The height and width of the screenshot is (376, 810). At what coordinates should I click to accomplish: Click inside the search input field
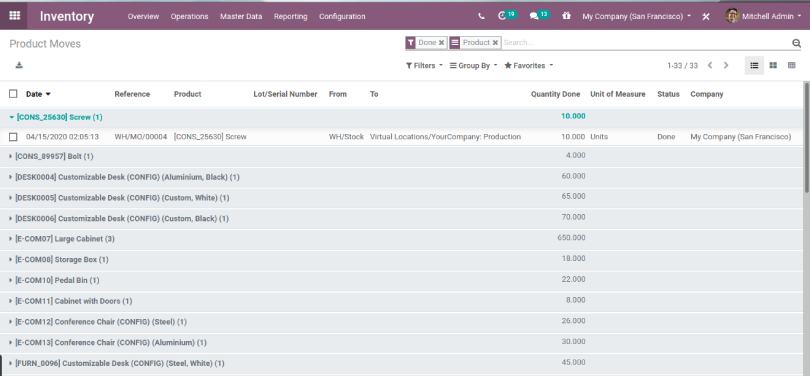[646, 43]
